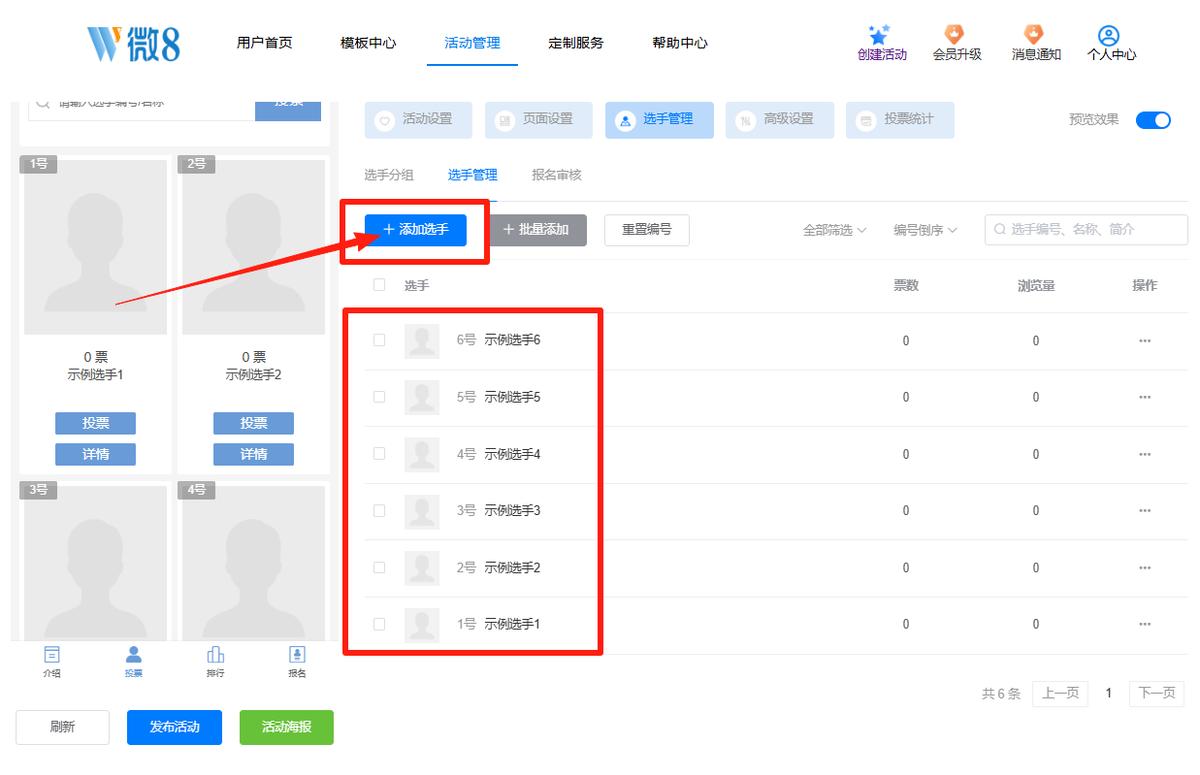Click the 刷新 button
Screen dimensions: 1200x775
tap(63, 727)
